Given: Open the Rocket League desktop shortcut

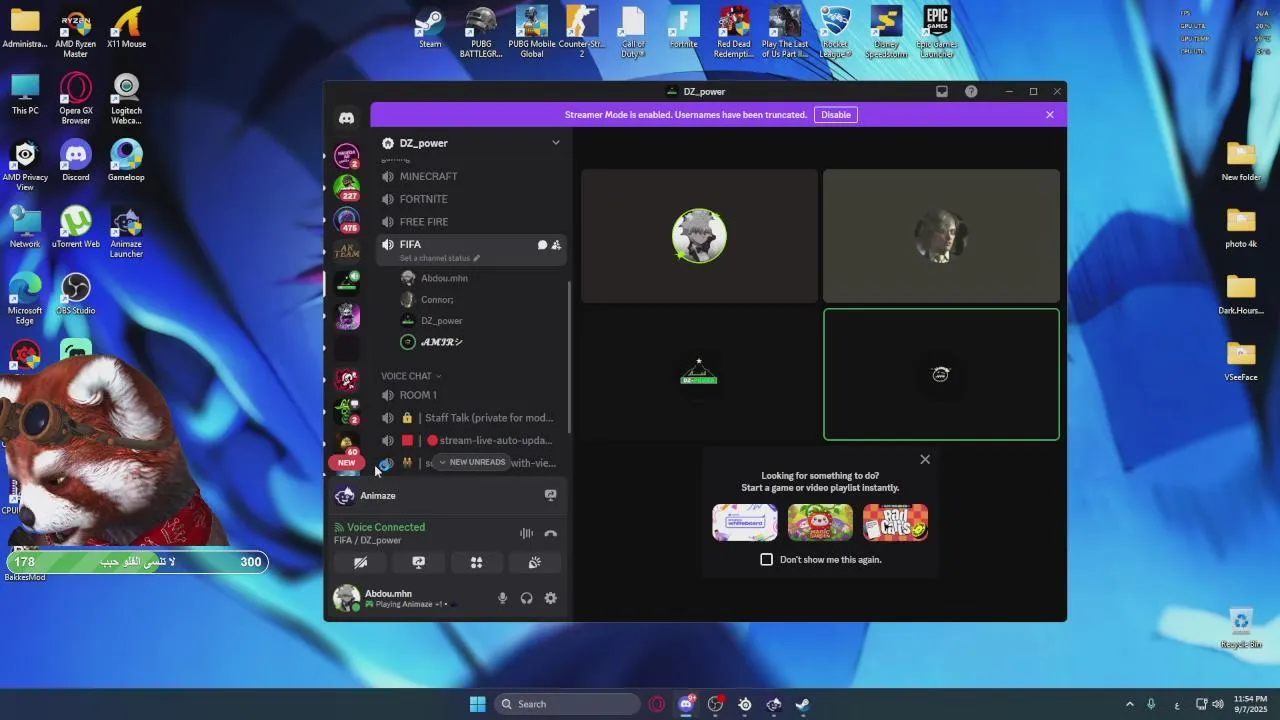Looking at the screenshot, I should (835, 32).
